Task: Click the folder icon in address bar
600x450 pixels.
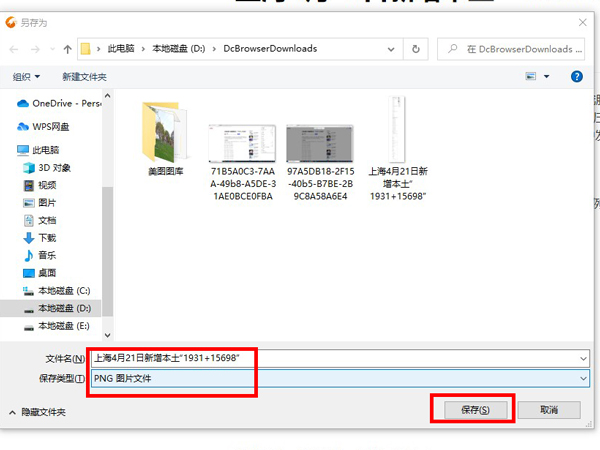Action: (x=86, y=49)
